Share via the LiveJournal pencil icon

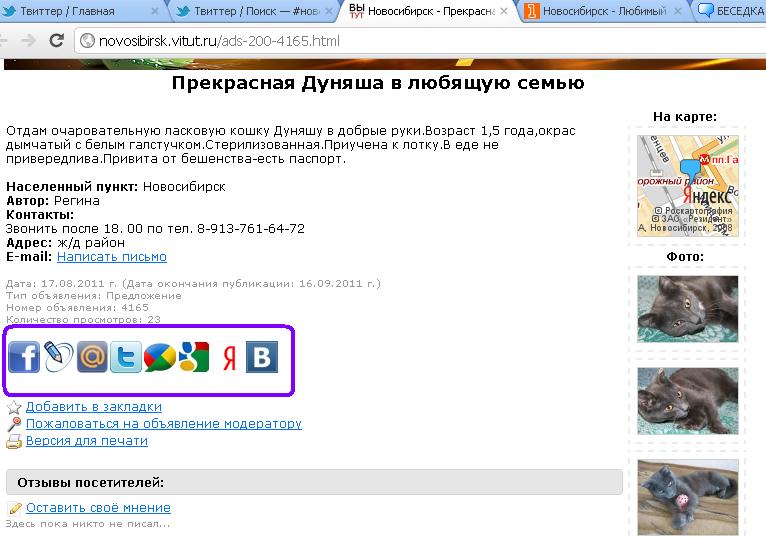click(x=58, y=357)
